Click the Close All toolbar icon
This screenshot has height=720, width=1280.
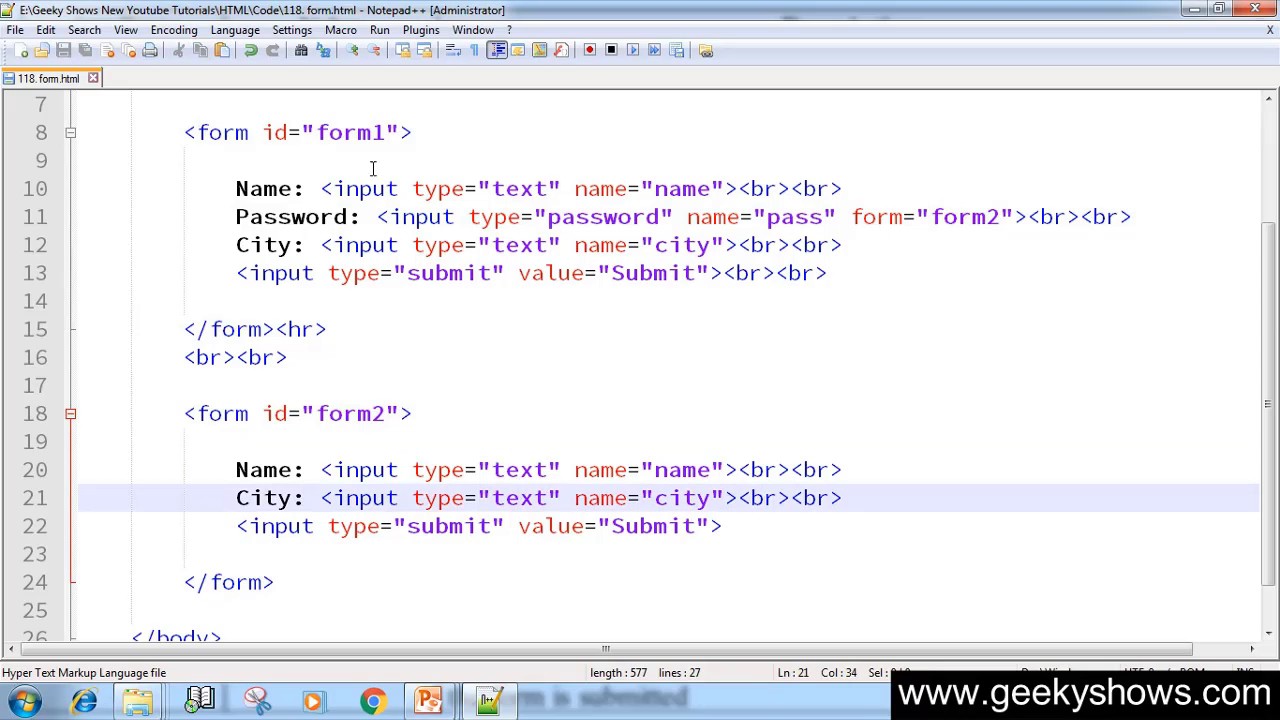click(x=128, y=50)
